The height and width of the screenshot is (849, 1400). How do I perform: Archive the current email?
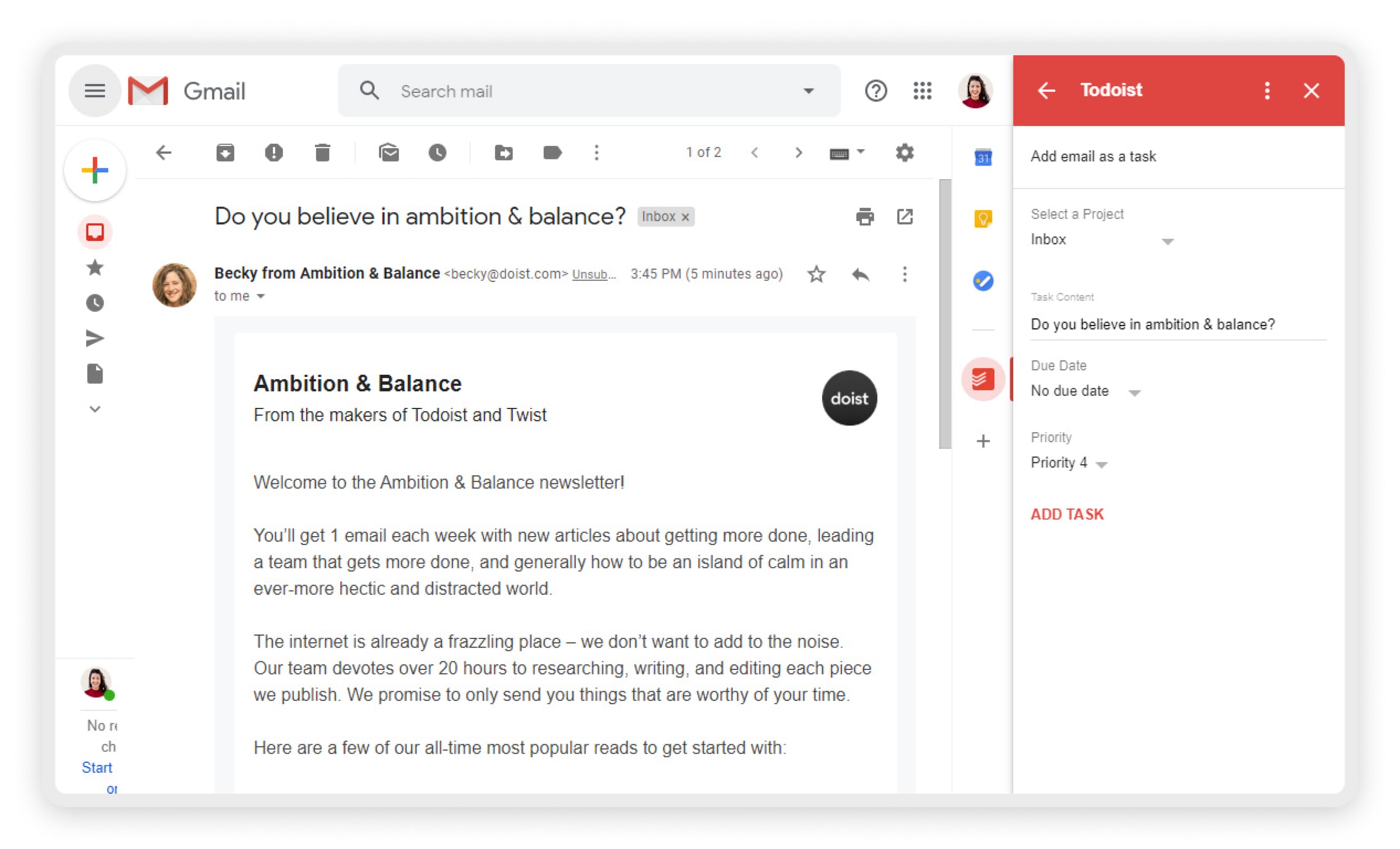(x=225, y=152)
